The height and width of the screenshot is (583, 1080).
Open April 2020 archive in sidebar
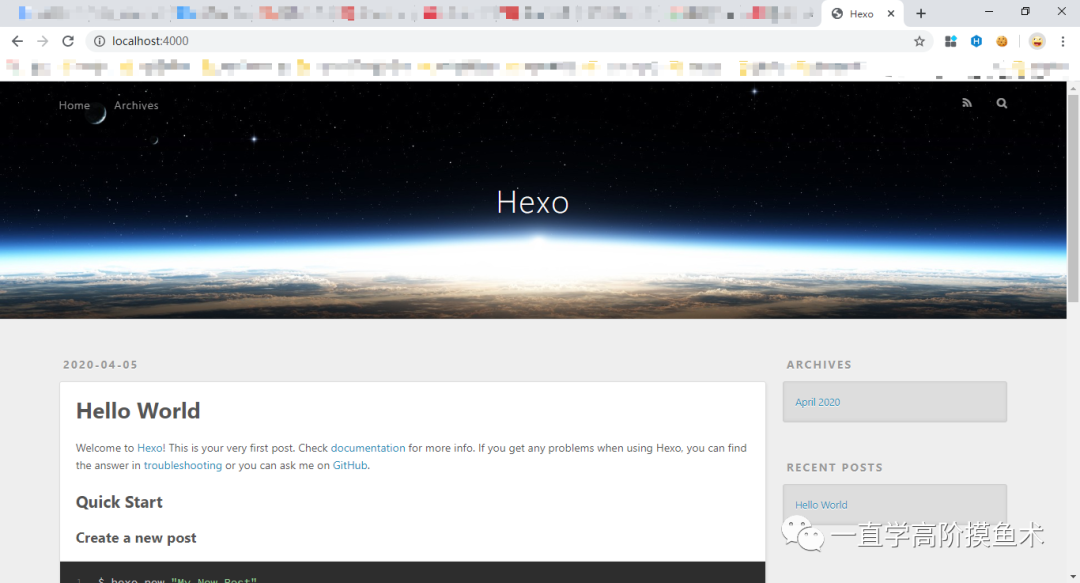coord(818,402)
